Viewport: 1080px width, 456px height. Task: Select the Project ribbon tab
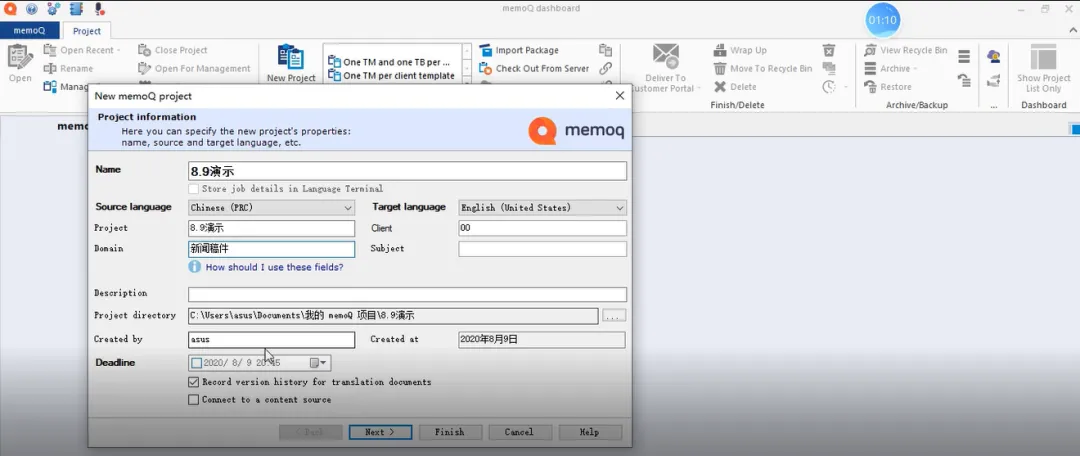87,31
